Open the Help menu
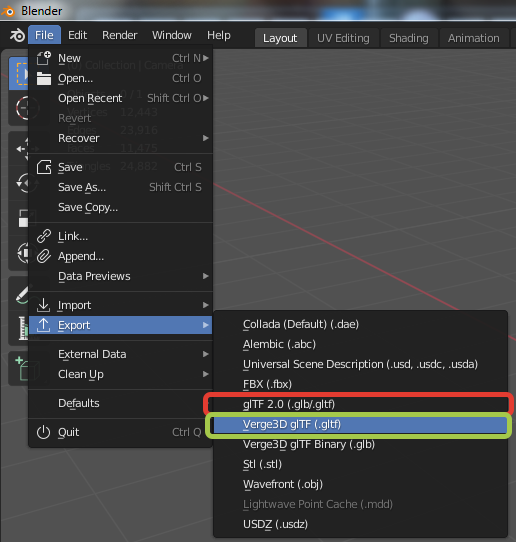The image size is (516, 542). [219, 35]
